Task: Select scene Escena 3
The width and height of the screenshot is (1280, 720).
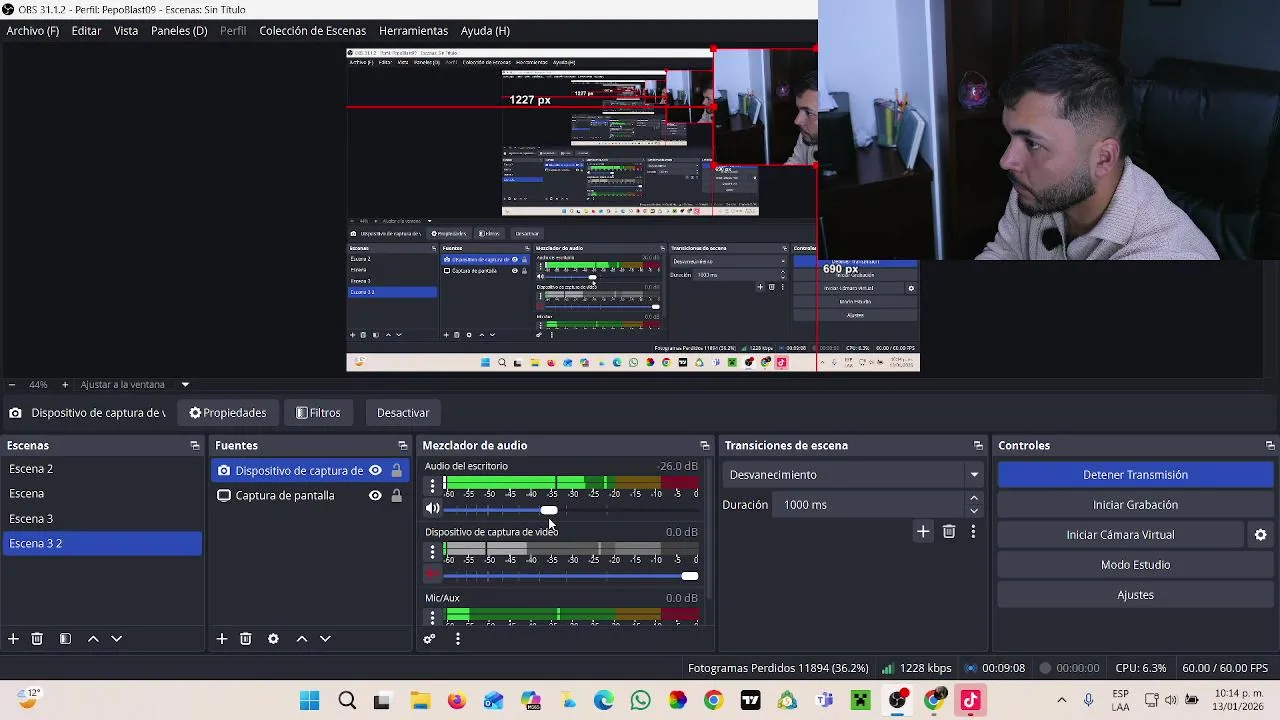Action: (x=102, y=519)
